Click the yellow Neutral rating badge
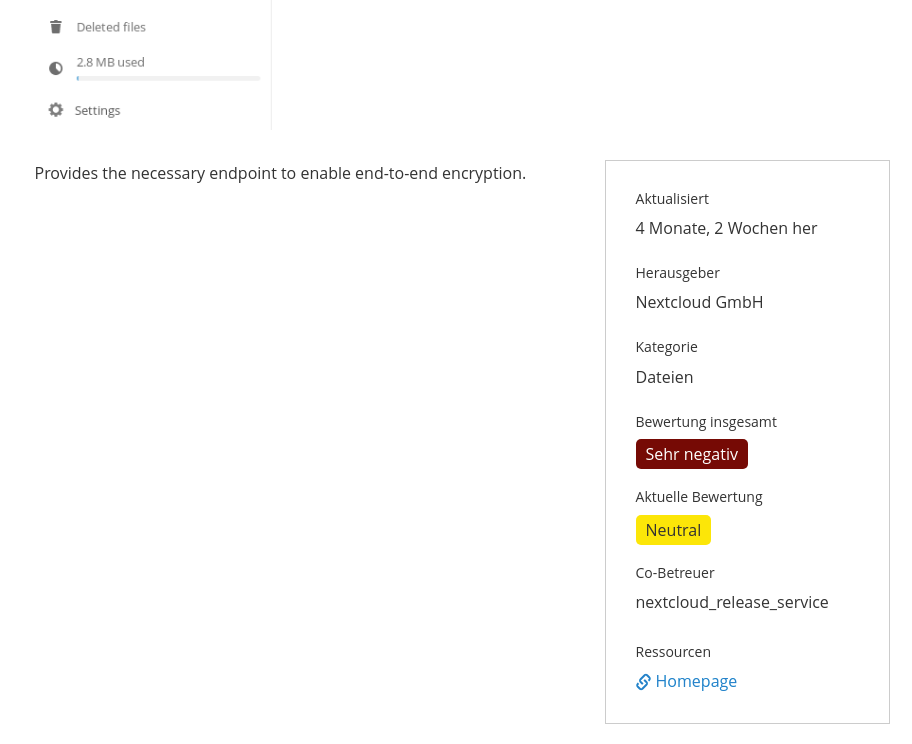This screenshot has height=744, width=912. click(673, 531)
